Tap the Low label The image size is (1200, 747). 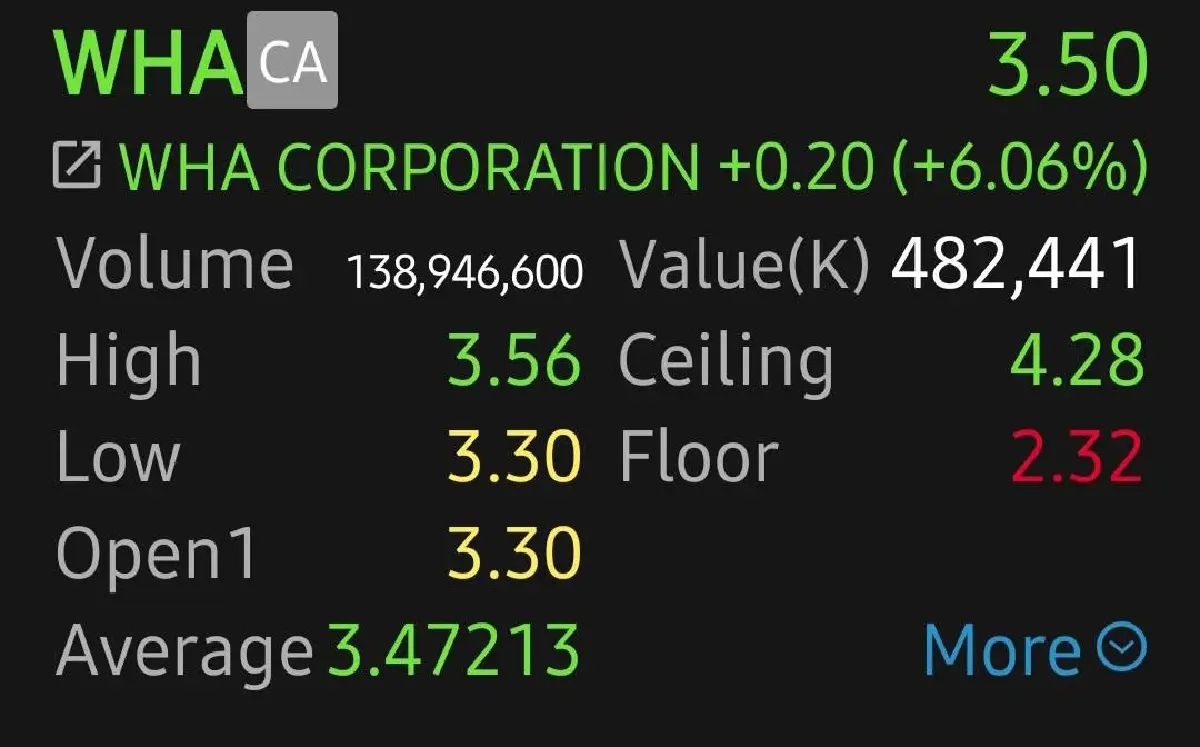click(x=118, y=457)
